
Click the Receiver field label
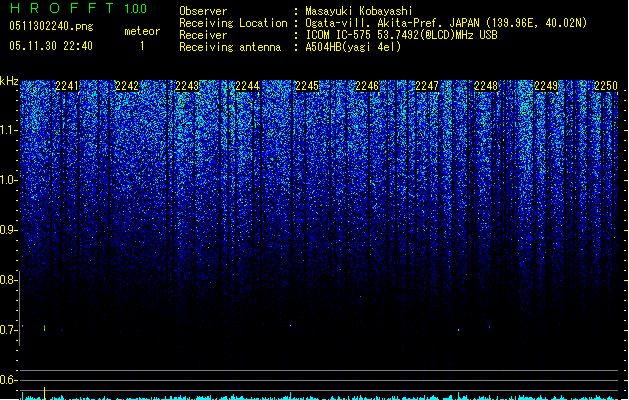pyautogui.click(x=203, y=35)
